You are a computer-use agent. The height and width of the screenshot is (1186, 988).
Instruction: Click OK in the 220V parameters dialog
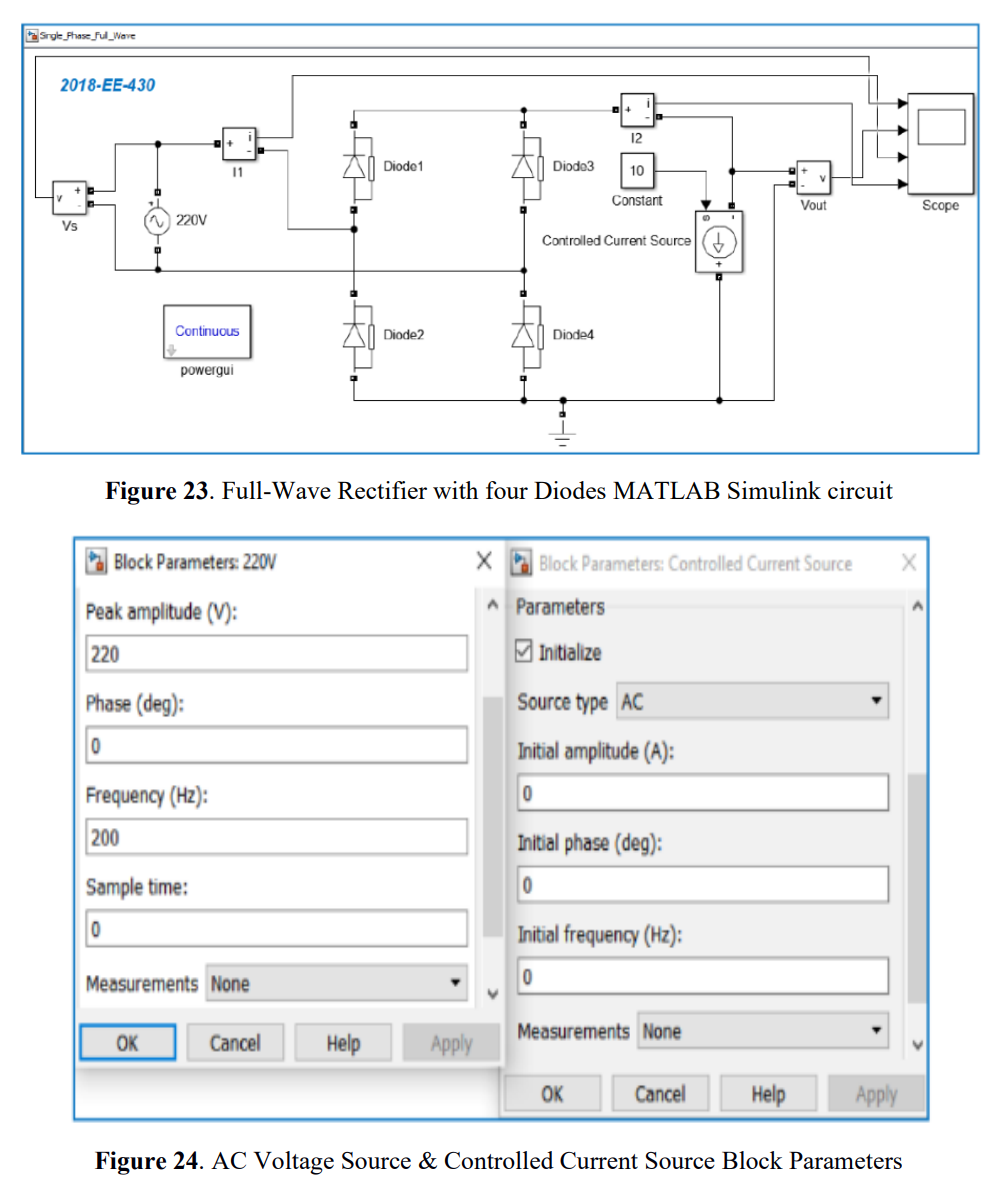click(x=127, y=1042)
